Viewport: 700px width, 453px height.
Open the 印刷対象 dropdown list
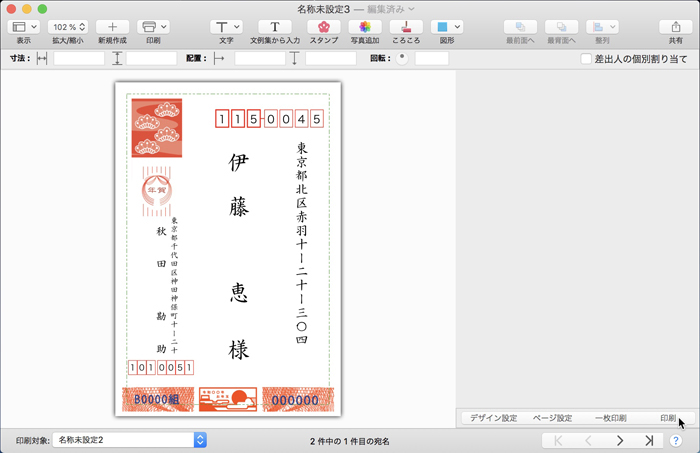click(x=129, y=440)
